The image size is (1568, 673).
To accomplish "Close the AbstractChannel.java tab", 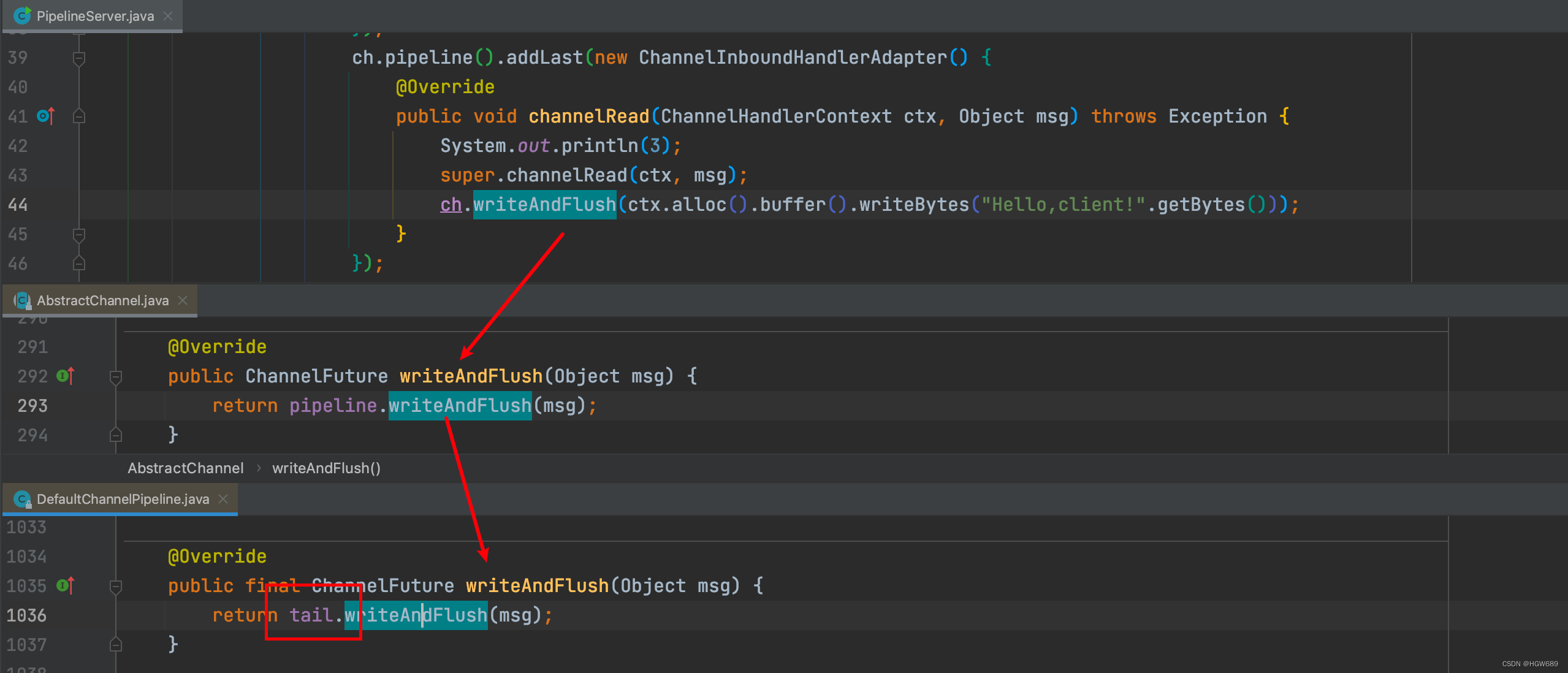I will (182, 300).
